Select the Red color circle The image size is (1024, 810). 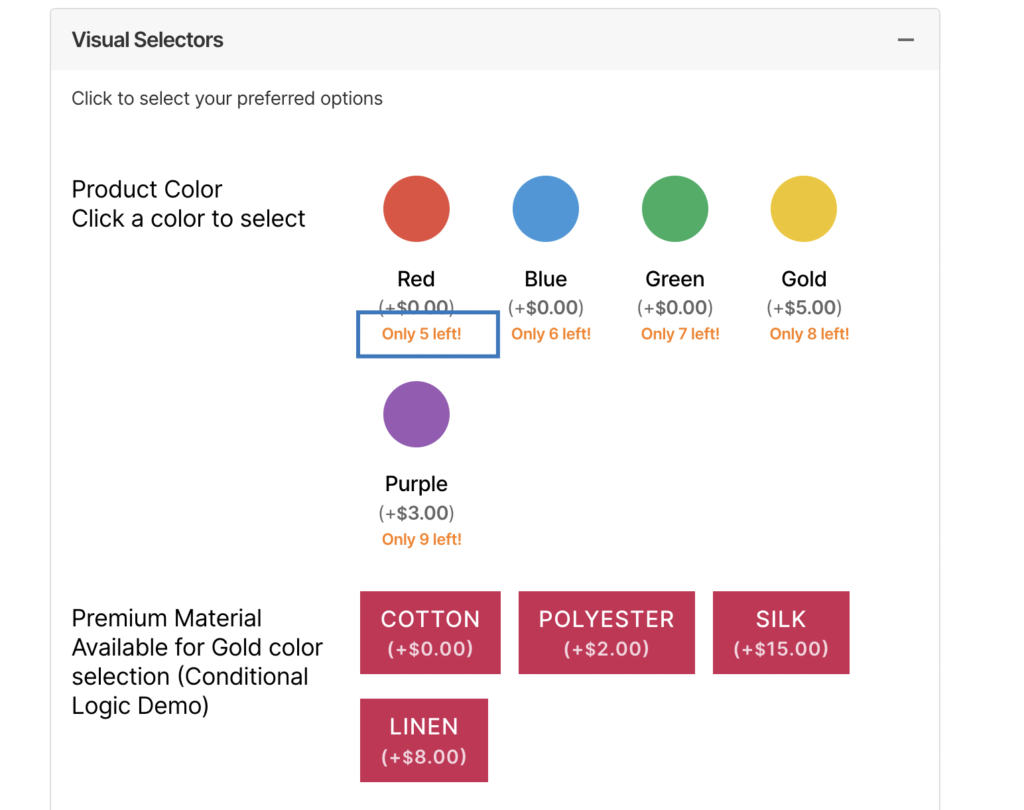coord(416,209)
